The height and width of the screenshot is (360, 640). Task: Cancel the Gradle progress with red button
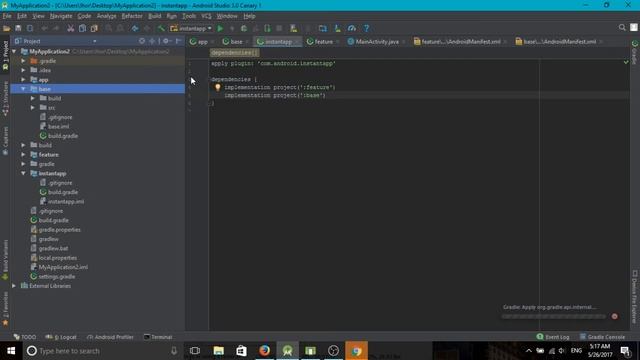tap(615, 316)
